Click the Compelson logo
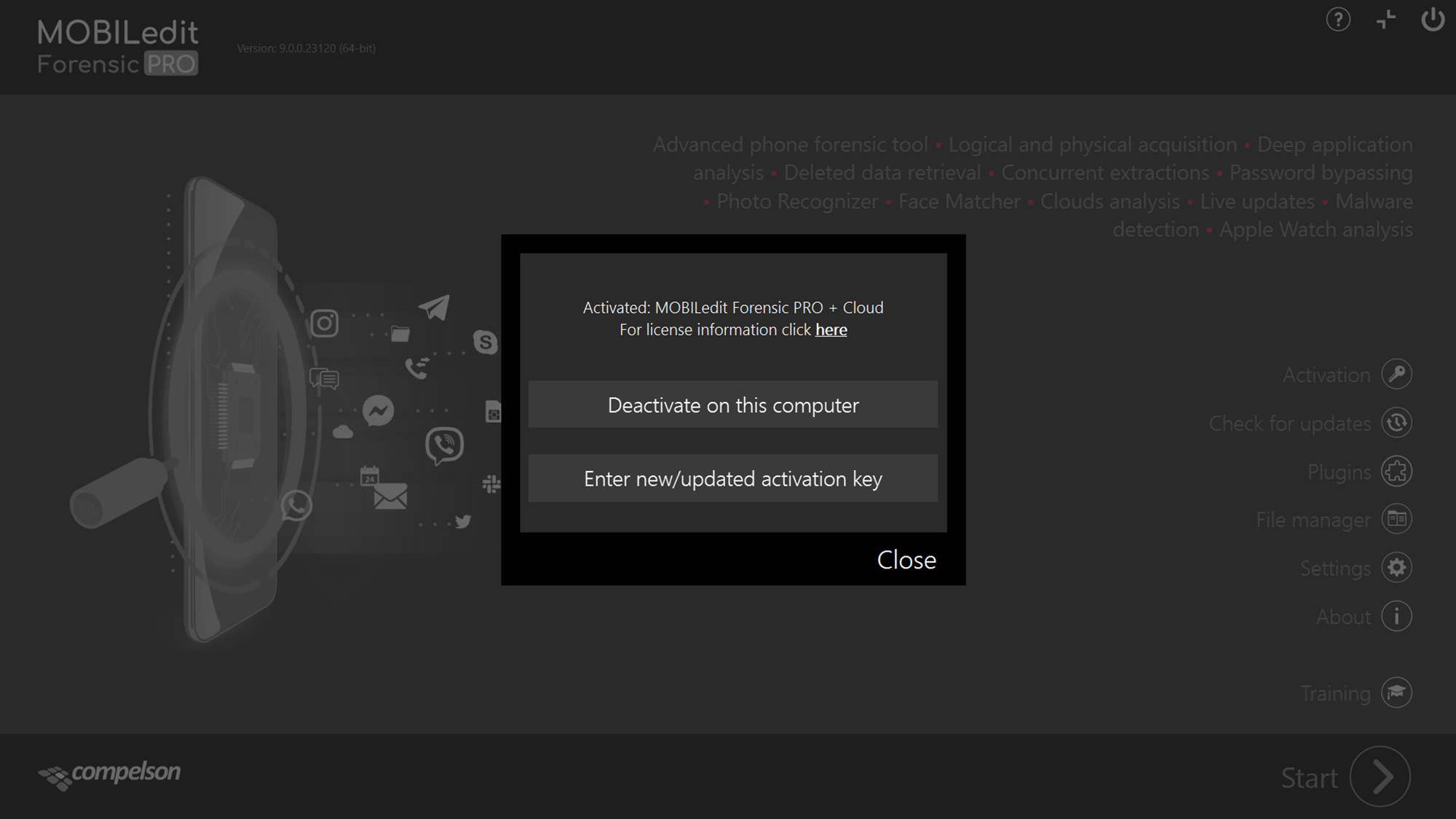Viewport: 1456px width, 819px height. coord(109,775)
